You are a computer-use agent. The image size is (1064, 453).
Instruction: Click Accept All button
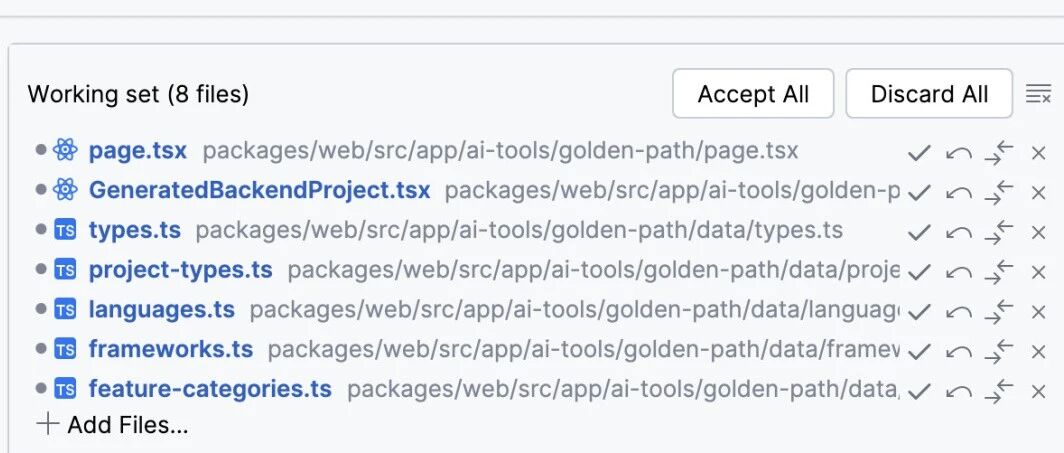(x=753, y=94)
